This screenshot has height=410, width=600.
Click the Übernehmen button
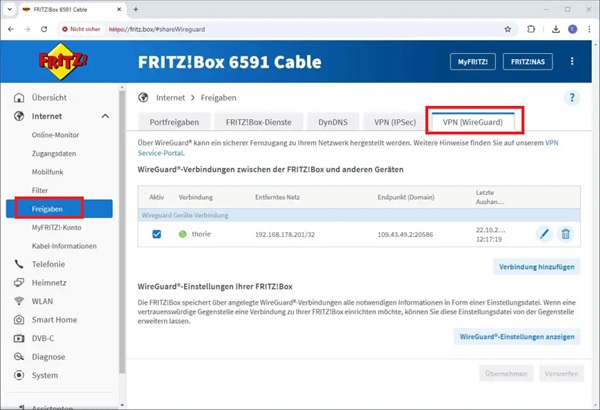(506, 373)
